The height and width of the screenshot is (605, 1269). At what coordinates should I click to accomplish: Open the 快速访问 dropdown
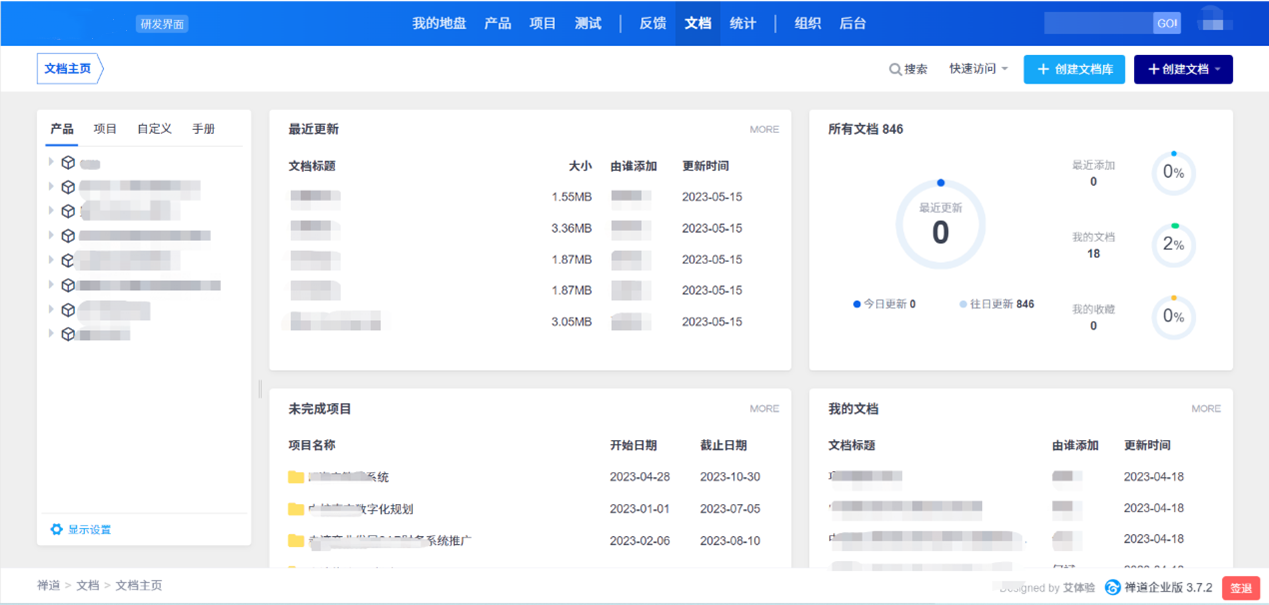point(978,69)
